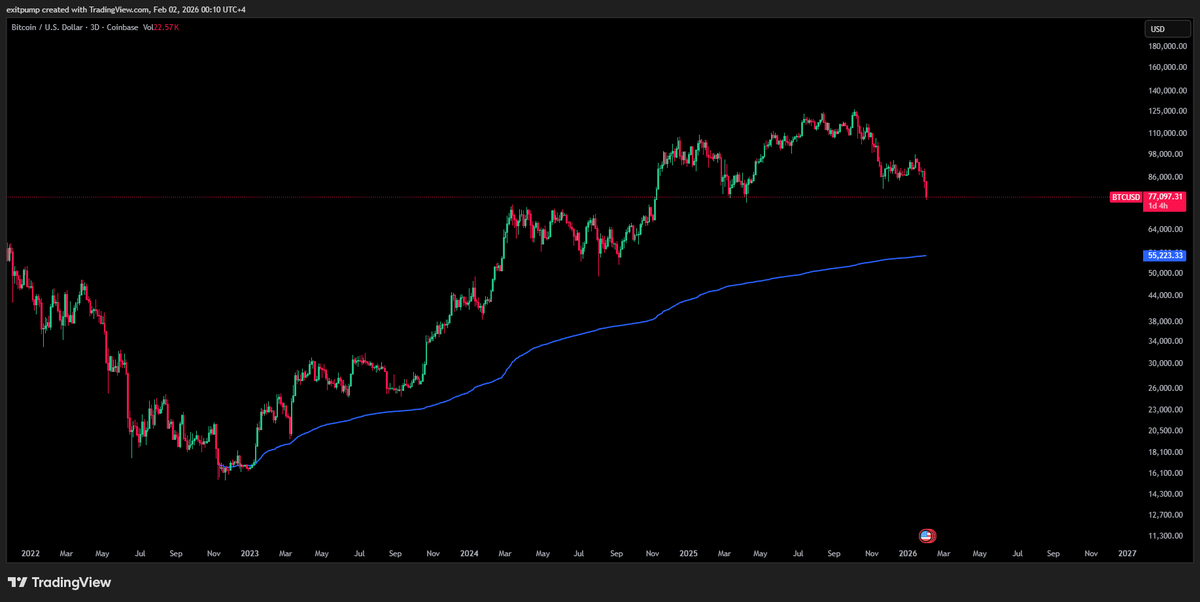Click the blue 55,223.33 moving average label
The width and height of the screenshot is (1200, 602).
coord(1163,255)
